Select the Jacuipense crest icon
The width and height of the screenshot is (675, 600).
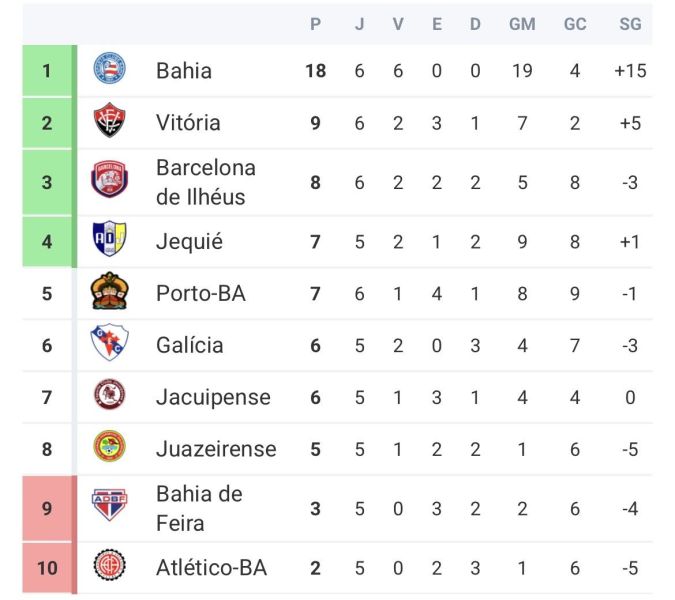pyautogui.click(x=109, y=396)
